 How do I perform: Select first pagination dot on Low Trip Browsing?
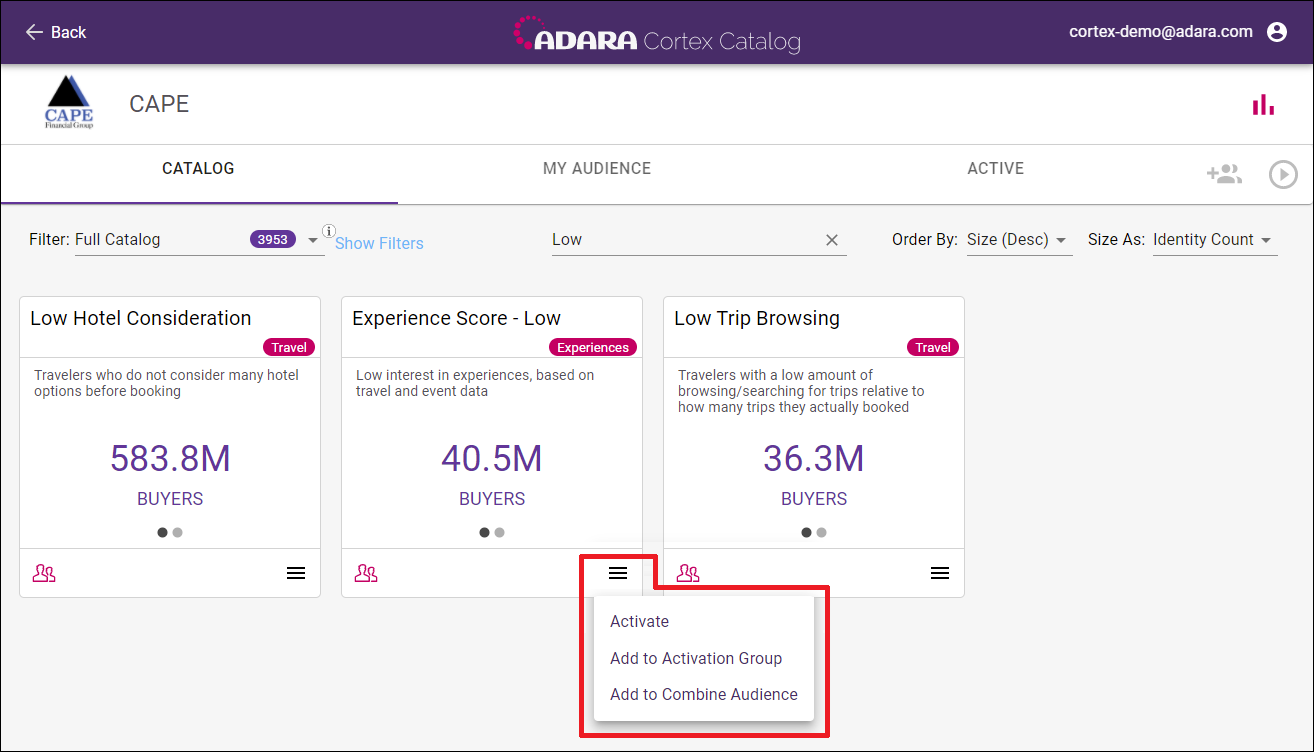coord(807,532)
